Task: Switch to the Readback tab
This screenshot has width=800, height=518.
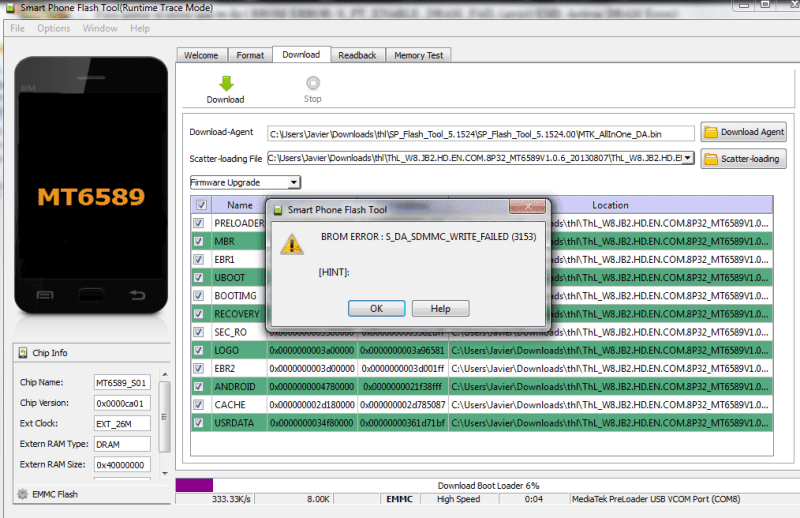Action: [x=357, y=55]
